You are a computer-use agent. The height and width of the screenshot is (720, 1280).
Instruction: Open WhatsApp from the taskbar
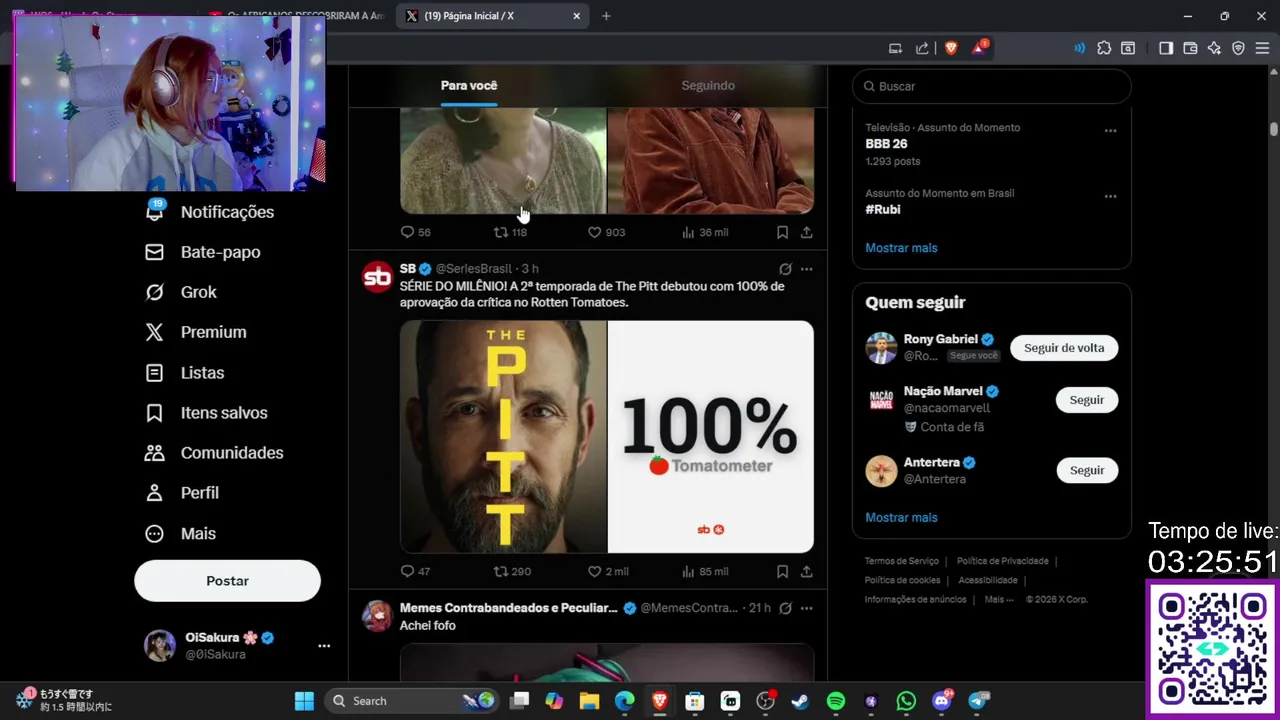click(x=906, y=701)
